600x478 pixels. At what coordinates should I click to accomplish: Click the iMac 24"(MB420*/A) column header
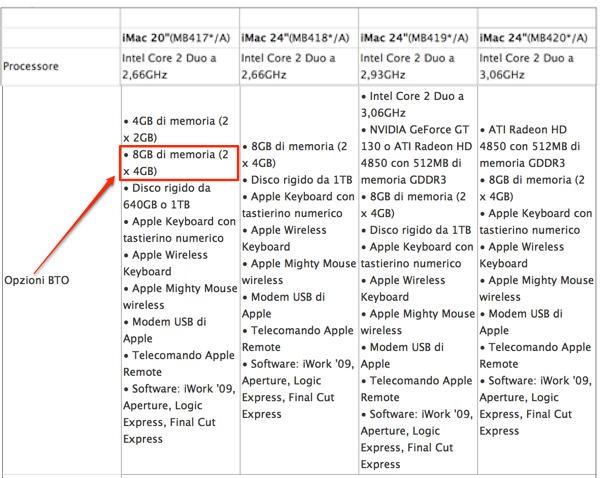tap(533, 38)
